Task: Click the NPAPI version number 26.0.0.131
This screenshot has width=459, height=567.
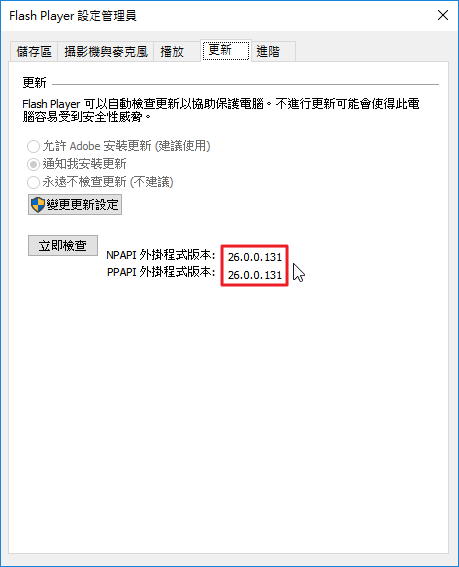Action: 255,257
